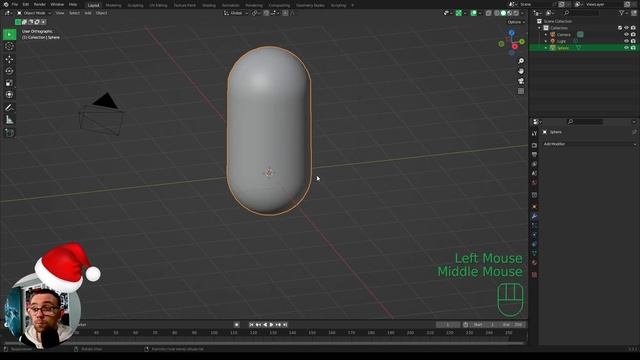Jump to timeline start frame button
640x360 pixels.
click(251, 325)
